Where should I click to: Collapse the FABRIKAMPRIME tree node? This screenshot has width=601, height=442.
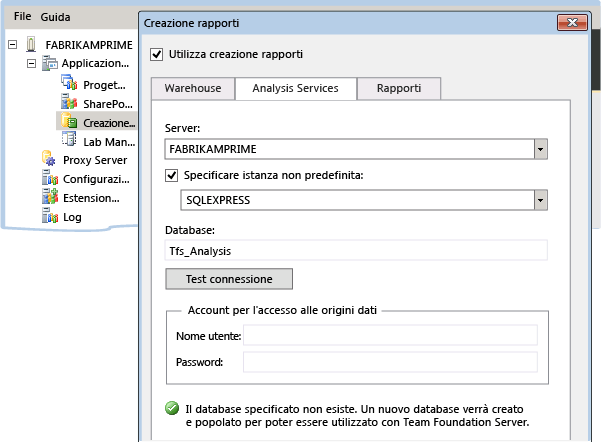[x=13, y=45]
